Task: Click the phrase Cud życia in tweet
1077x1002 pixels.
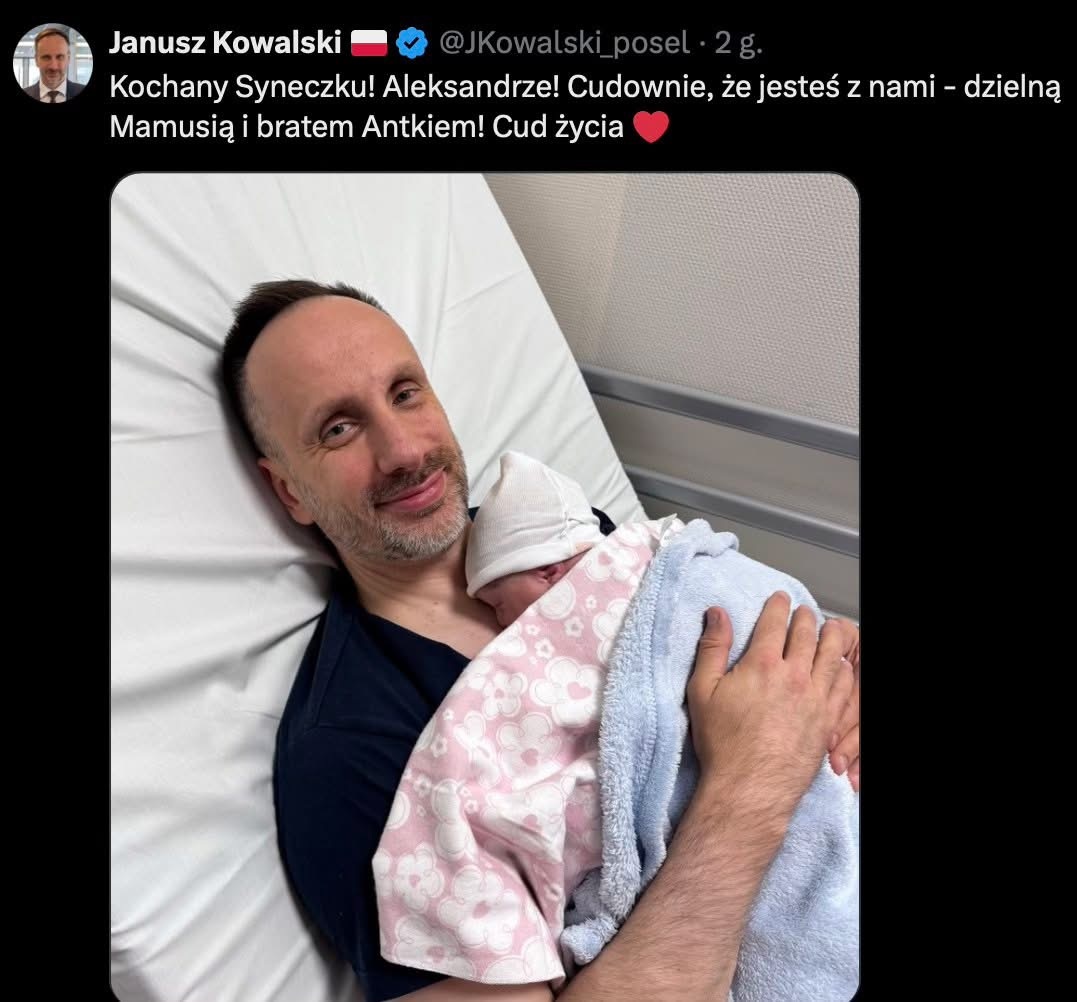Action: click(x=557, y=127)
